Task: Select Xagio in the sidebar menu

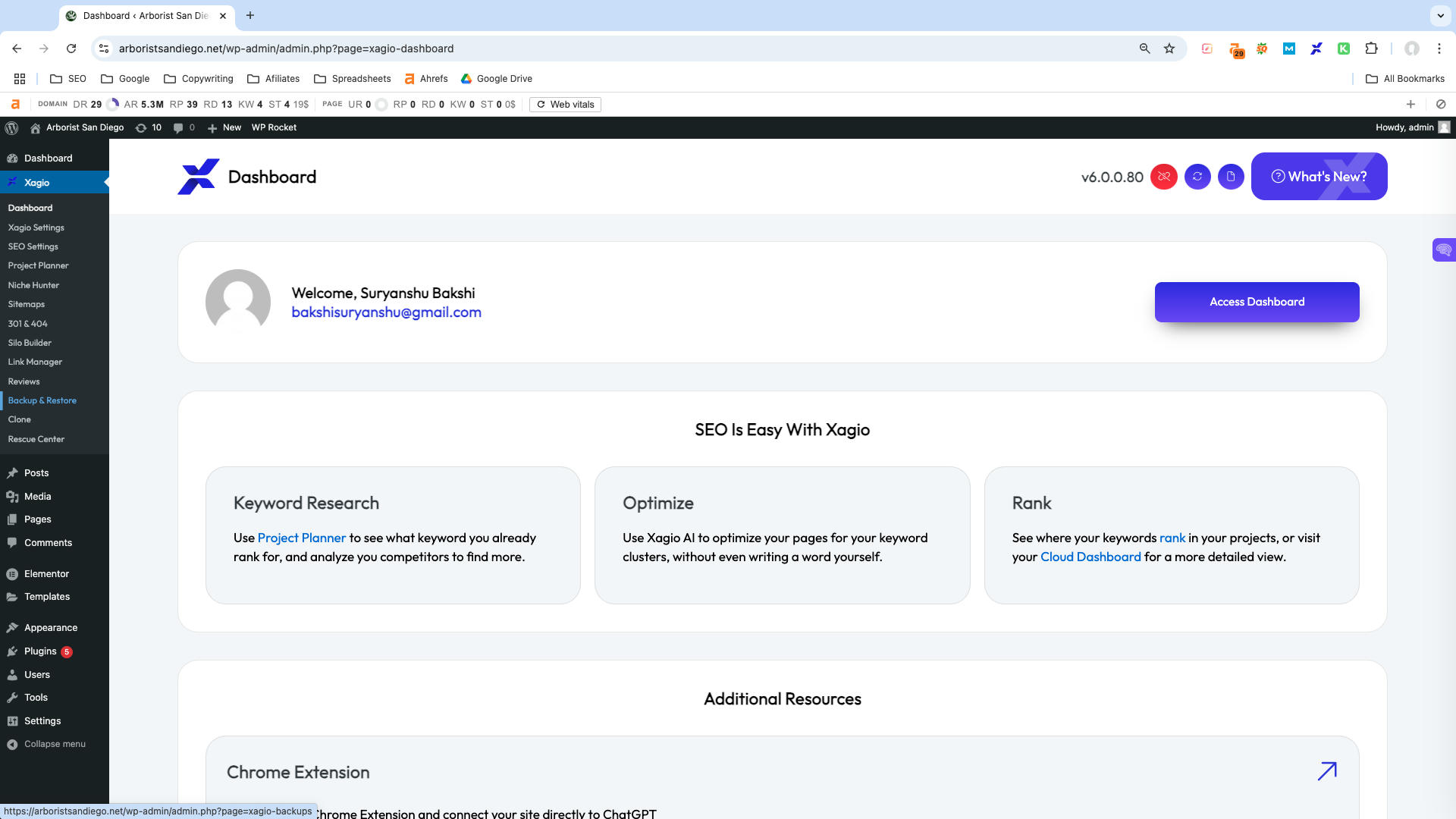Action: [55, 183]
